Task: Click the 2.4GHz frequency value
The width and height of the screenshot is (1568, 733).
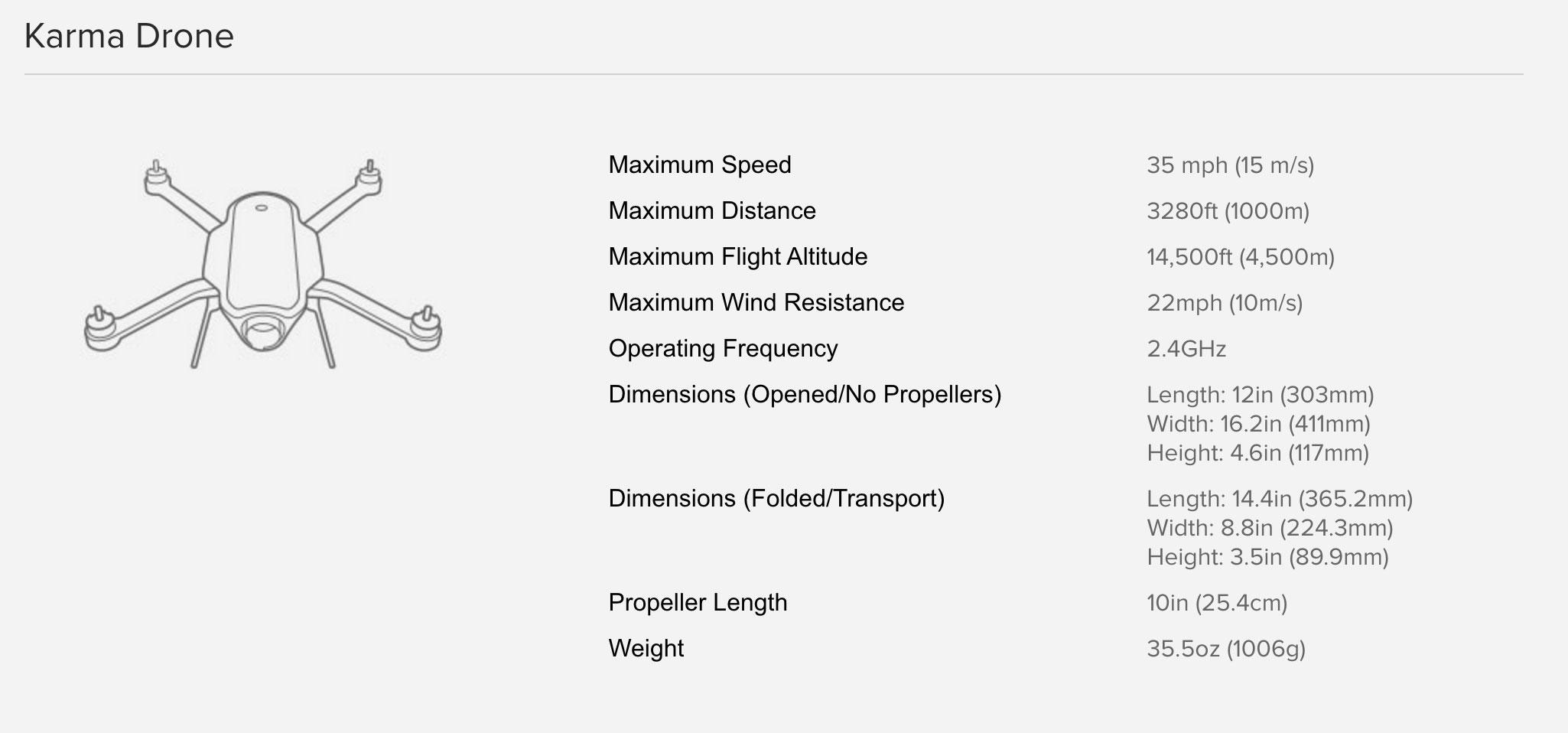Action: [1186, 349]
